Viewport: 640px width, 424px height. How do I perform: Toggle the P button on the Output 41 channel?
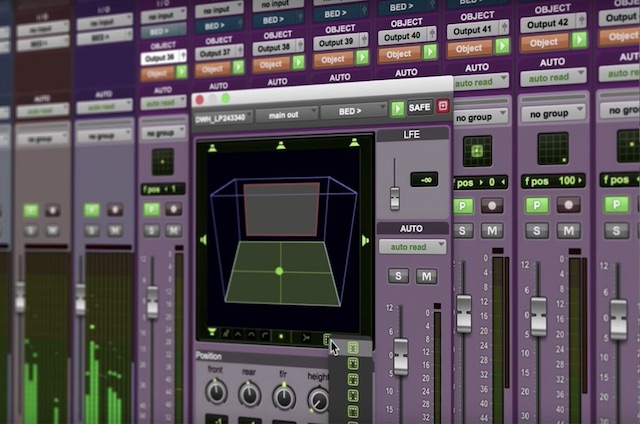pos(463,206)
